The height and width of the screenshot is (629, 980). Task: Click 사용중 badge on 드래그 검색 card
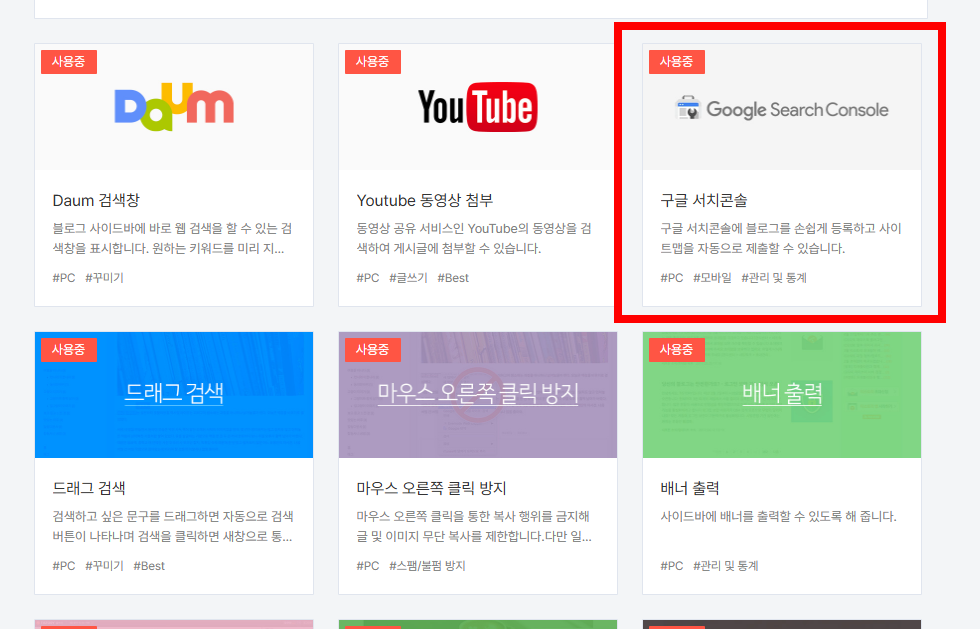[69, 350]
